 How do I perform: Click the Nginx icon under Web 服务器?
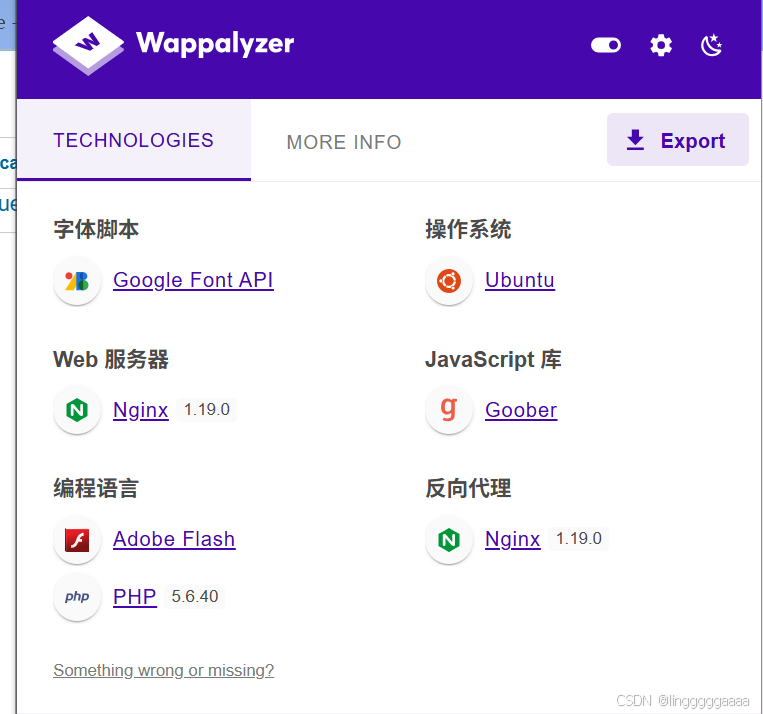pyautogui.click(x=77, y=410)
